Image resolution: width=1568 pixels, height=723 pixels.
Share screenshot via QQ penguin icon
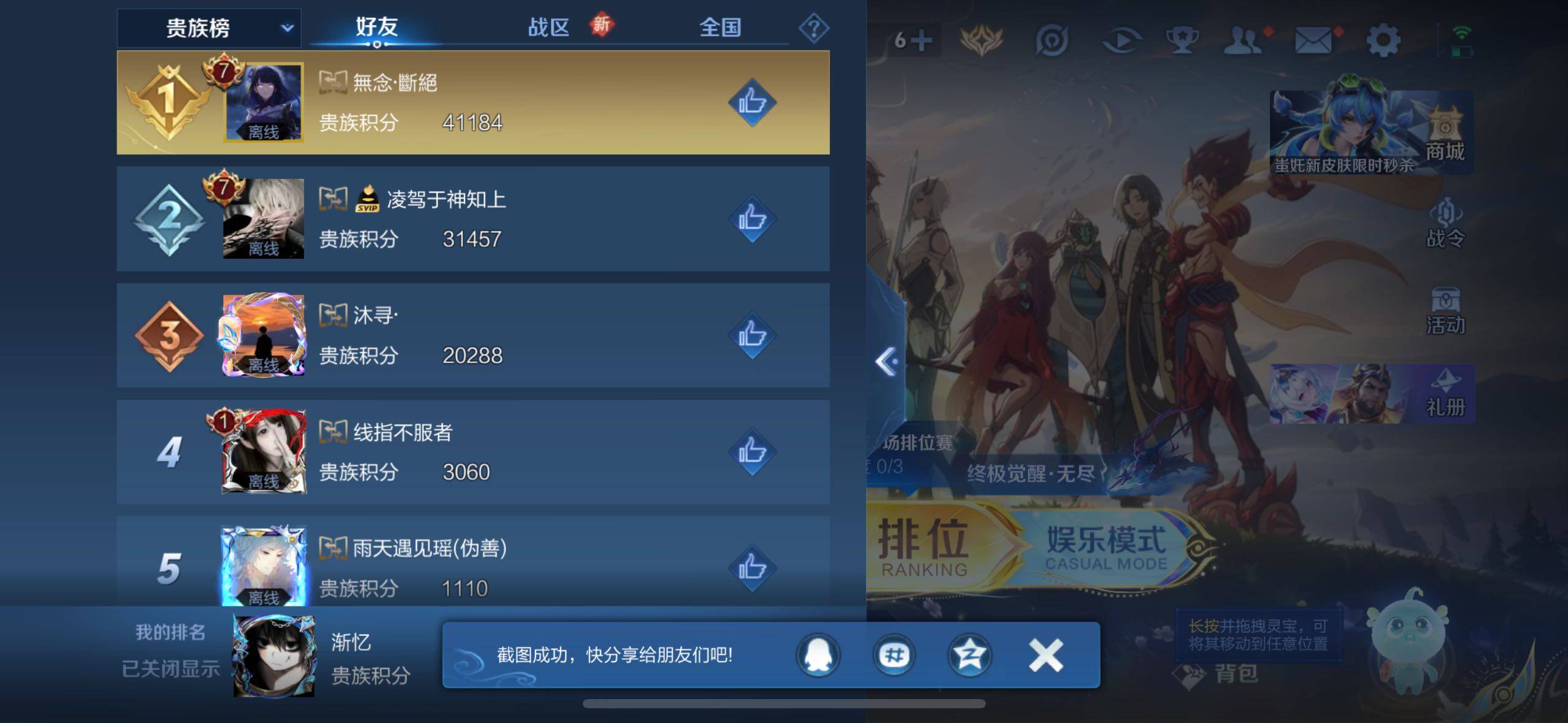[x=818, y=655]
